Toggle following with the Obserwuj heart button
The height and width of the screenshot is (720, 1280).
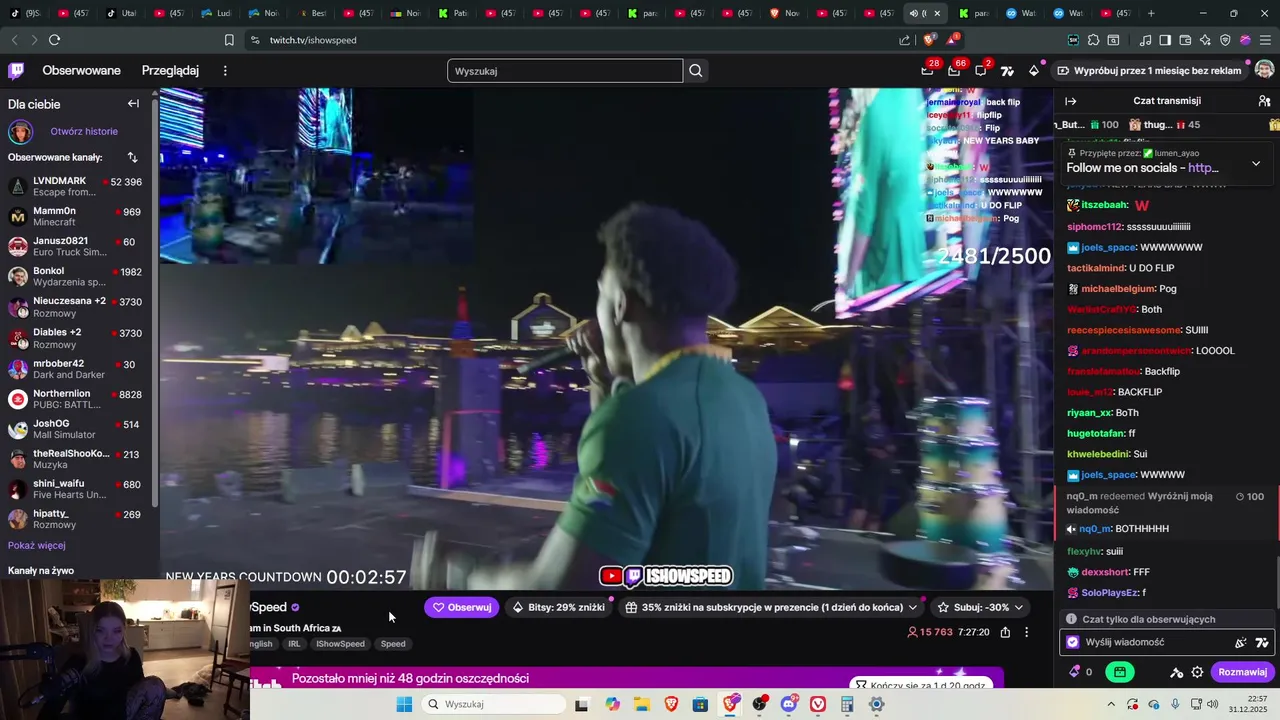461,607
